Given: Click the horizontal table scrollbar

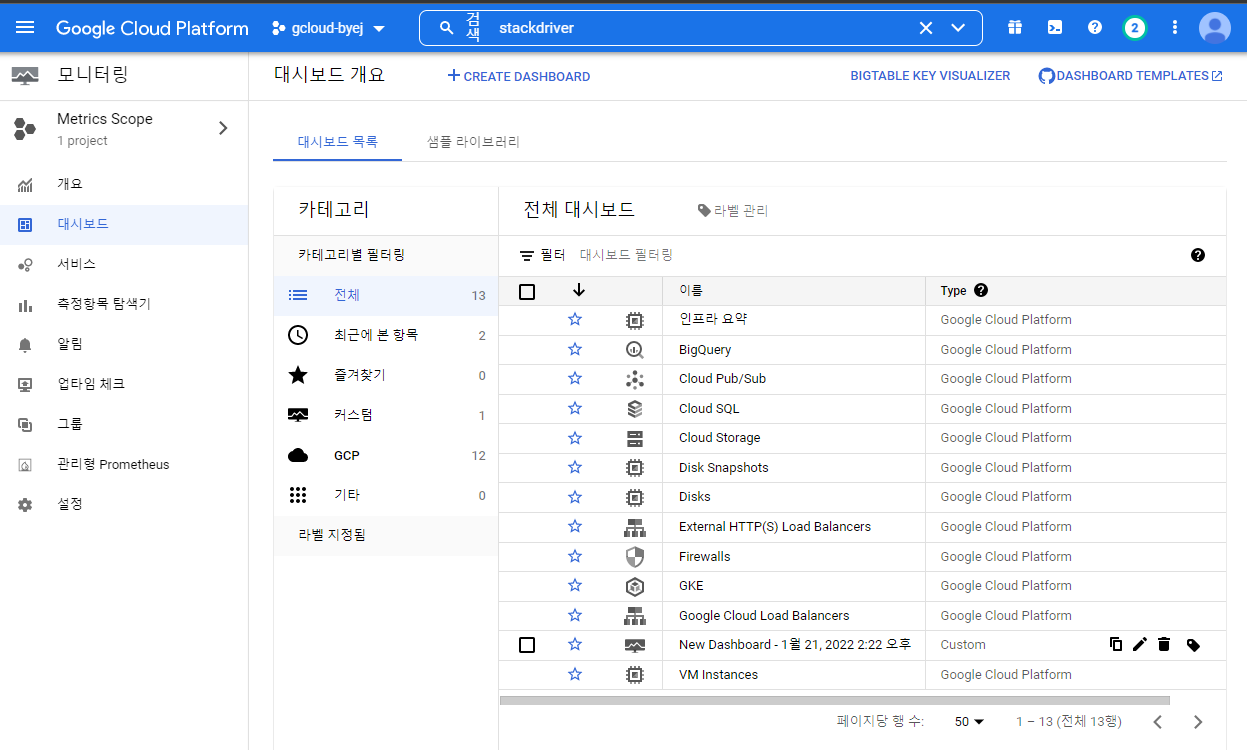Looking at the screenshot, I should (x=834, y=700).
